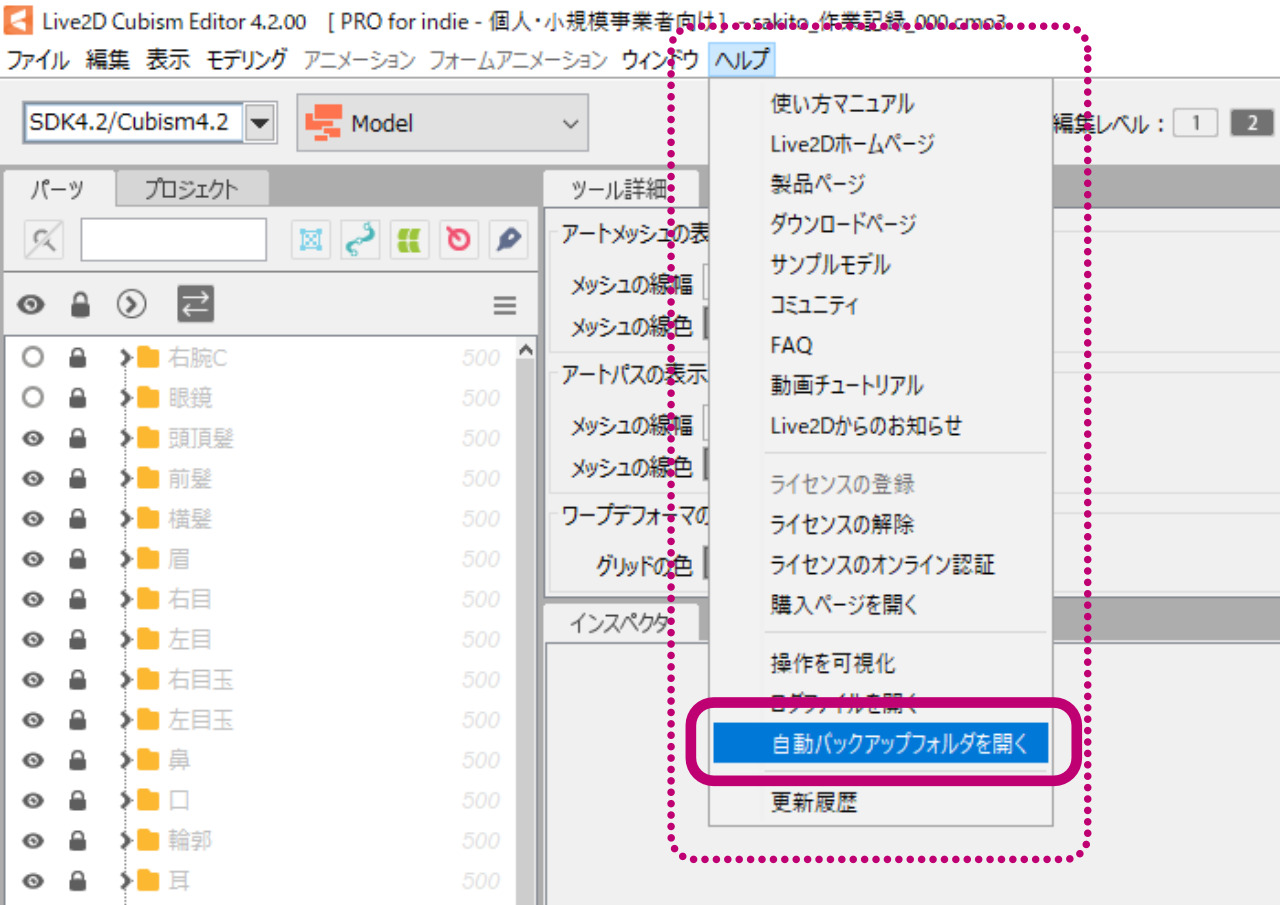Select the 右目玉 part row
This screenshot has height=905, width=1280.
pos(260,680)
